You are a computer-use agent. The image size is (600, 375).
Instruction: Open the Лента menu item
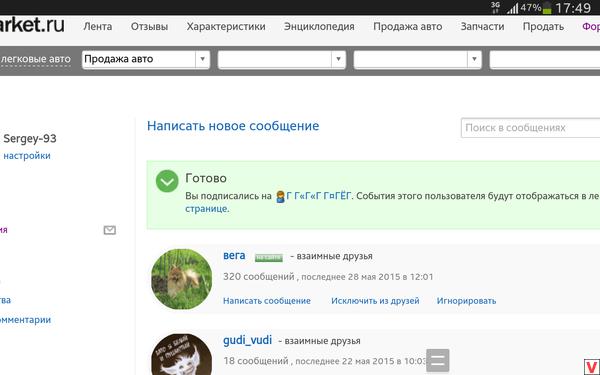point(98,27)
